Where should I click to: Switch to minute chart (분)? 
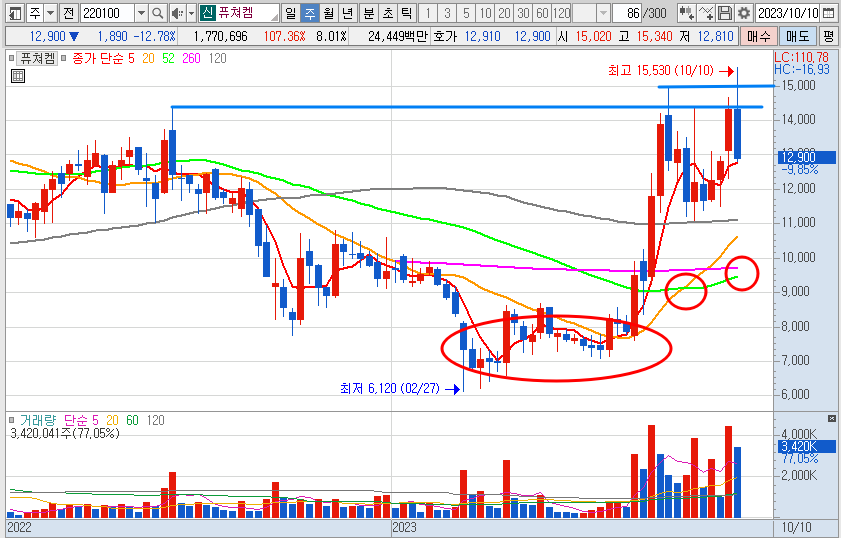pos(369,13)
